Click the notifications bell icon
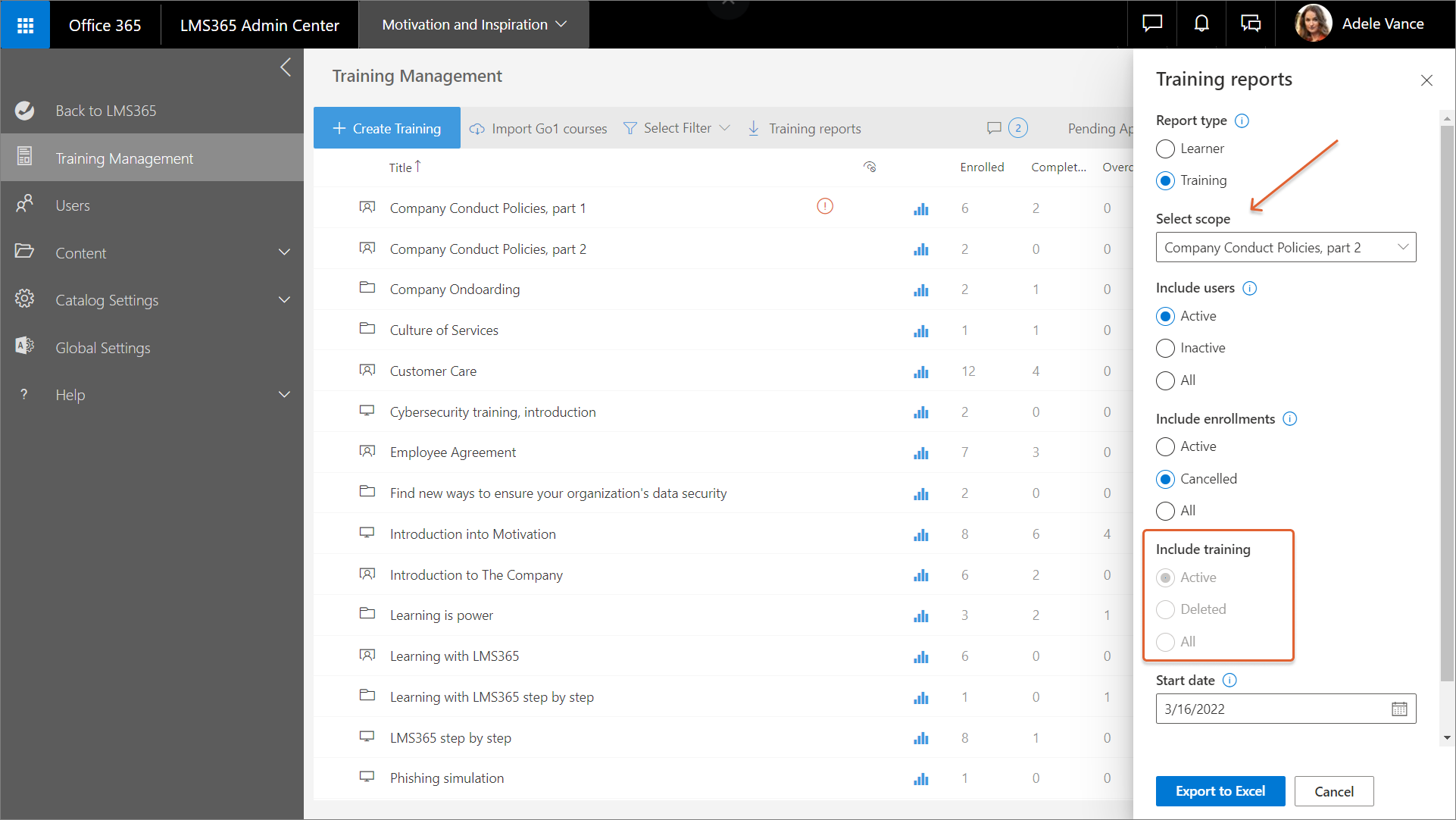1456x820 pixels. (1201, 24)
